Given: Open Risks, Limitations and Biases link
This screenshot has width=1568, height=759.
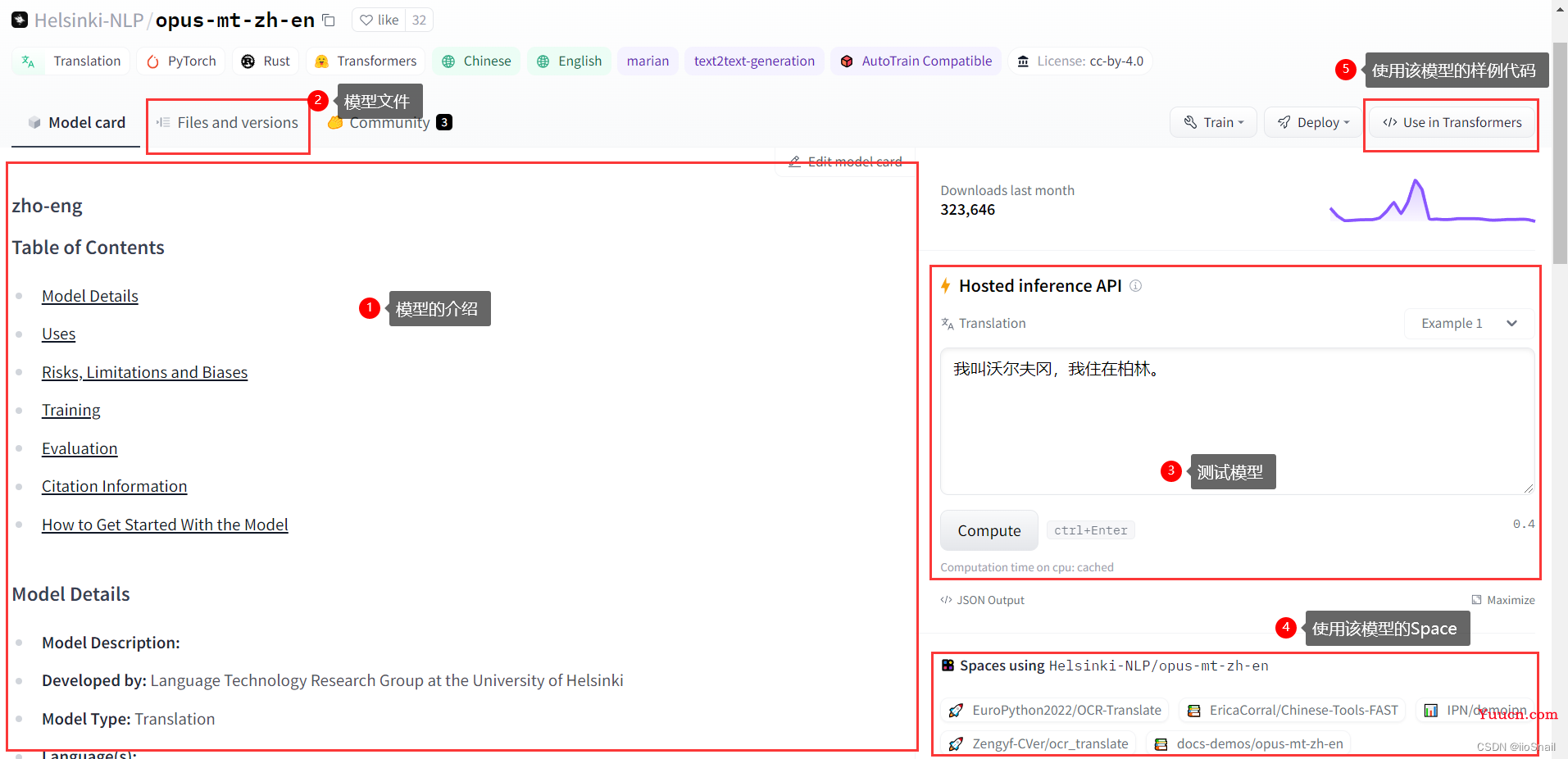Looking at the screenshot, I should click(145, 372).
